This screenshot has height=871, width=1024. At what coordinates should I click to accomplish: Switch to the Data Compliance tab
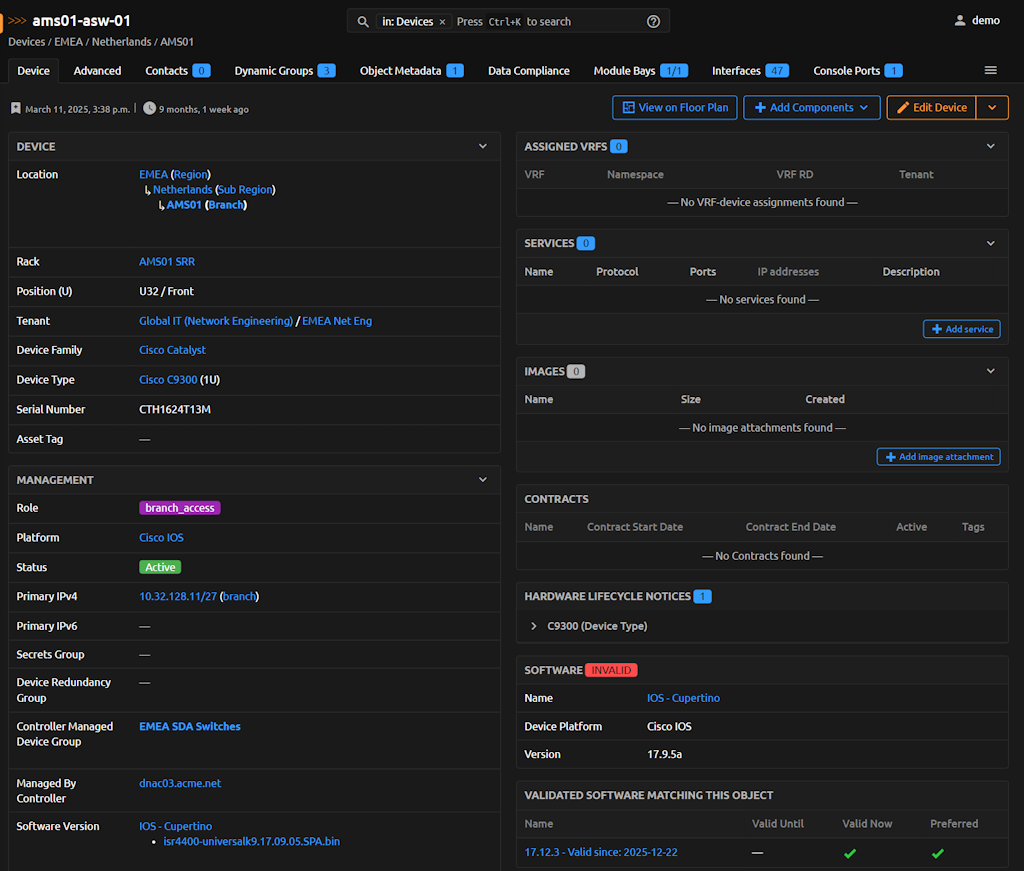click(528, 70)
